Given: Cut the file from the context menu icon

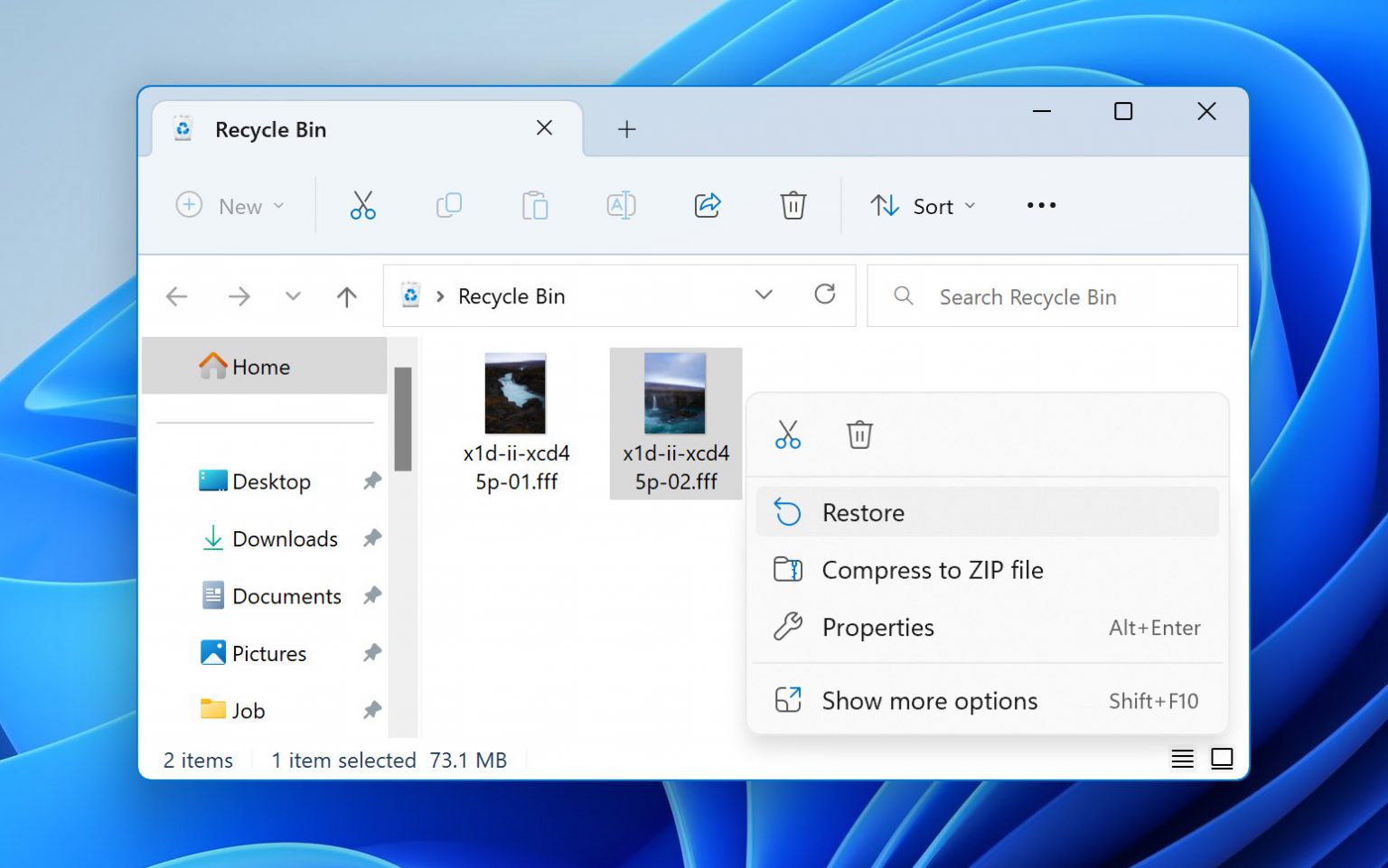Looking at the screenshot, I should click(787, 434).
